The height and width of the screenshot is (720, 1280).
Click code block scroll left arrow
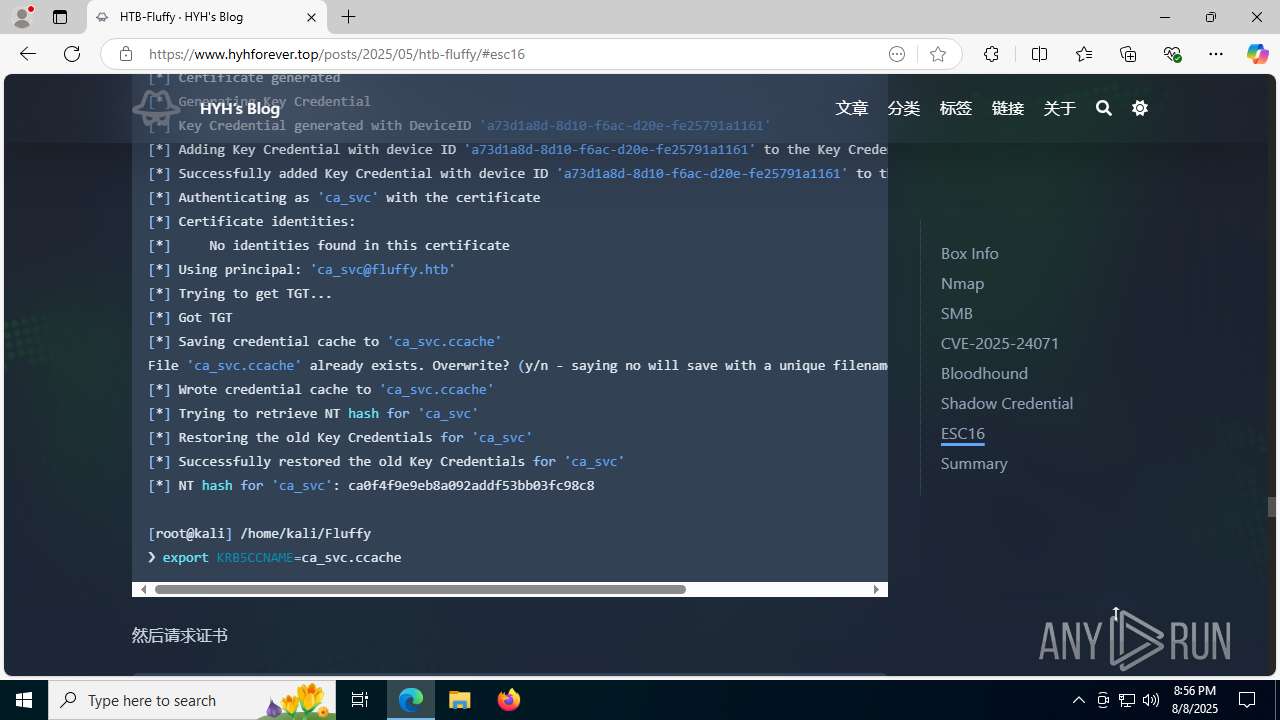(x=143, y=589)
